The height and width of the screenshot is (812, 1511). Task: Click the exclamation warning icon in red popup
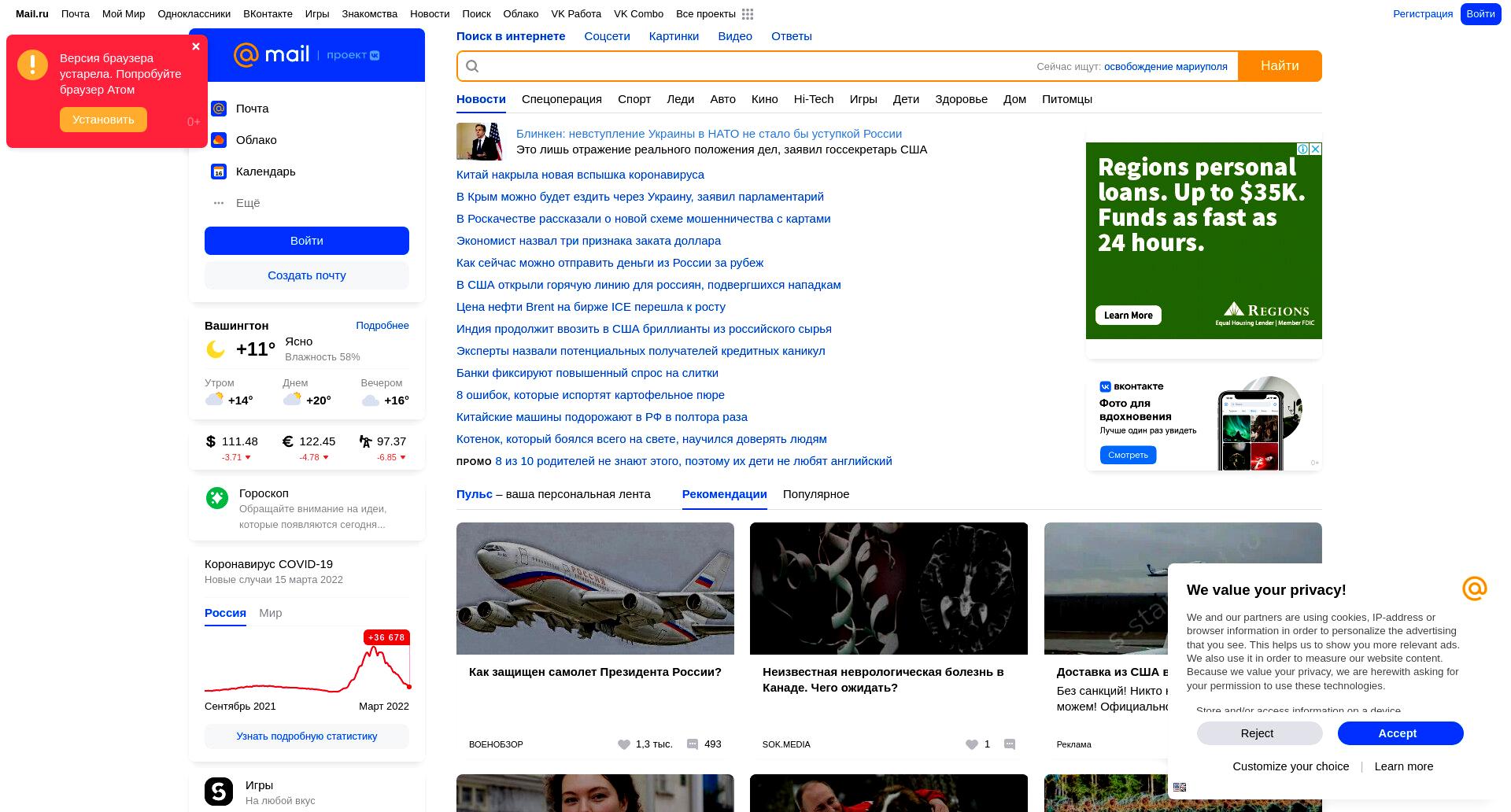[x=33, y=65]
